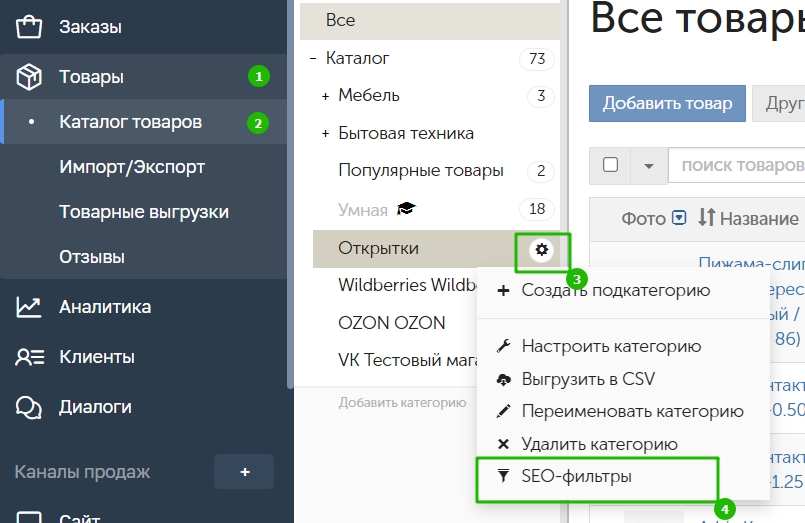Click the gear icon beside Открытки
The width and height of the screenshot is (805, 523).
(x=542, y=250)
